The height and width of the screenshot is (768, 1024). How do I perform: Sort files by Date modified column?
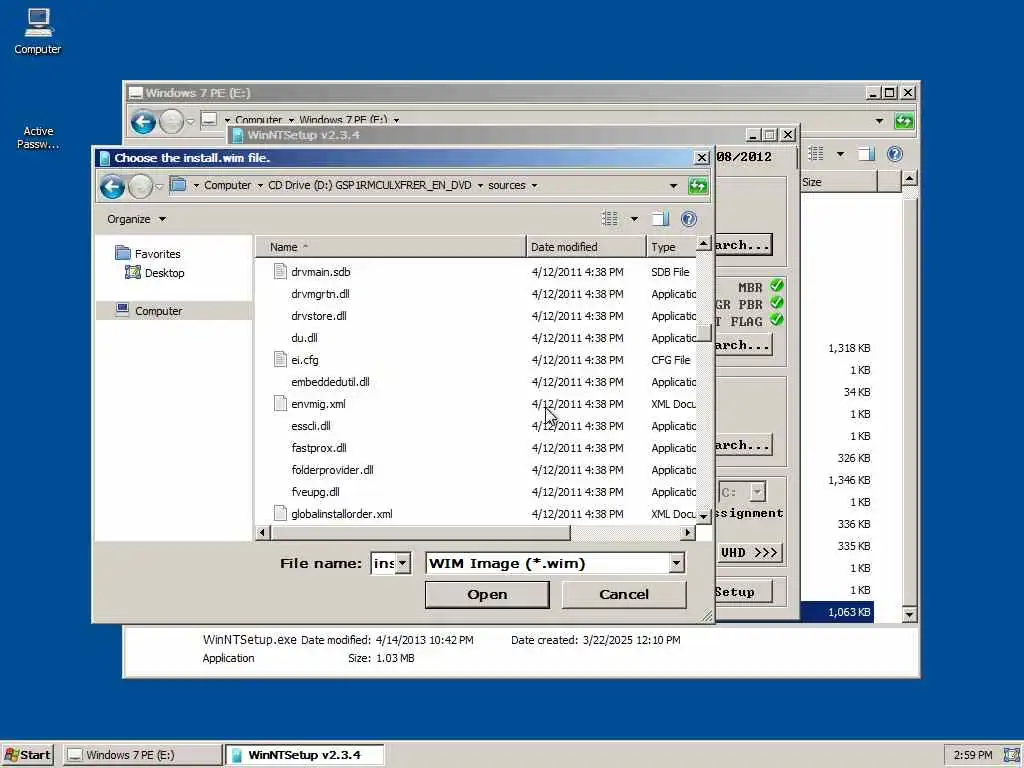(585, 246)
